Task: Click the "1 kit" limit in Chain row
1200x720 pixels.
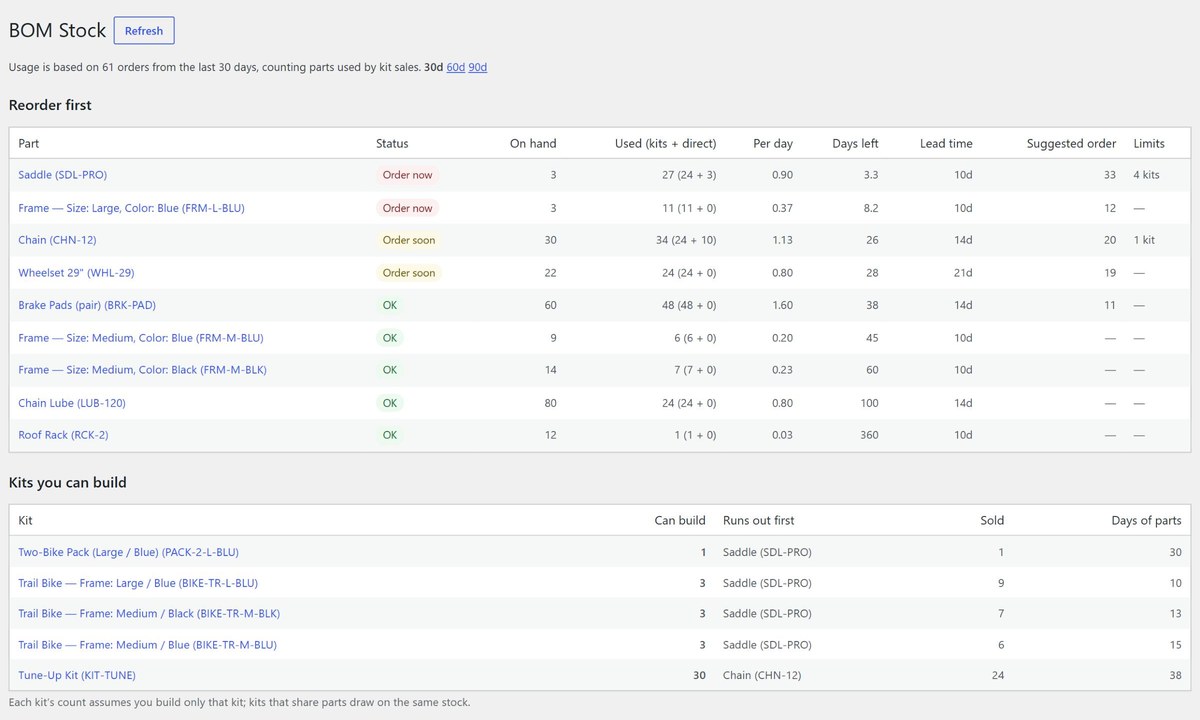Action: (1144, 240)
